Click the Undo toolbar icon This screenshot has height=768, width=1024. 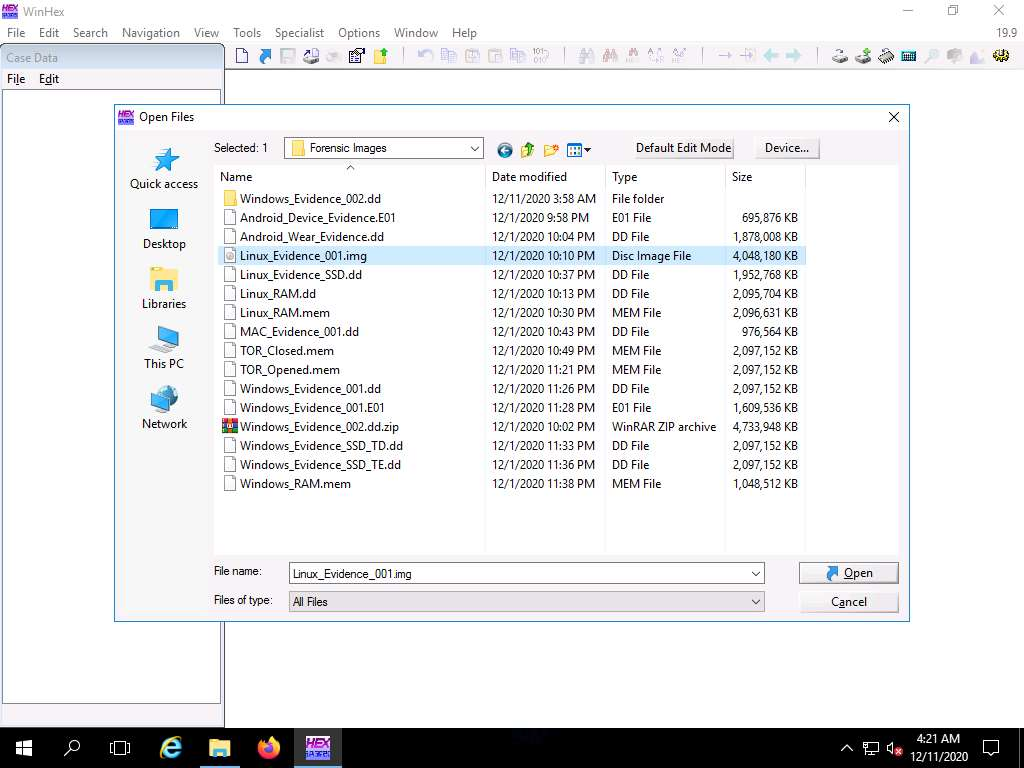(x=425, y=56)
